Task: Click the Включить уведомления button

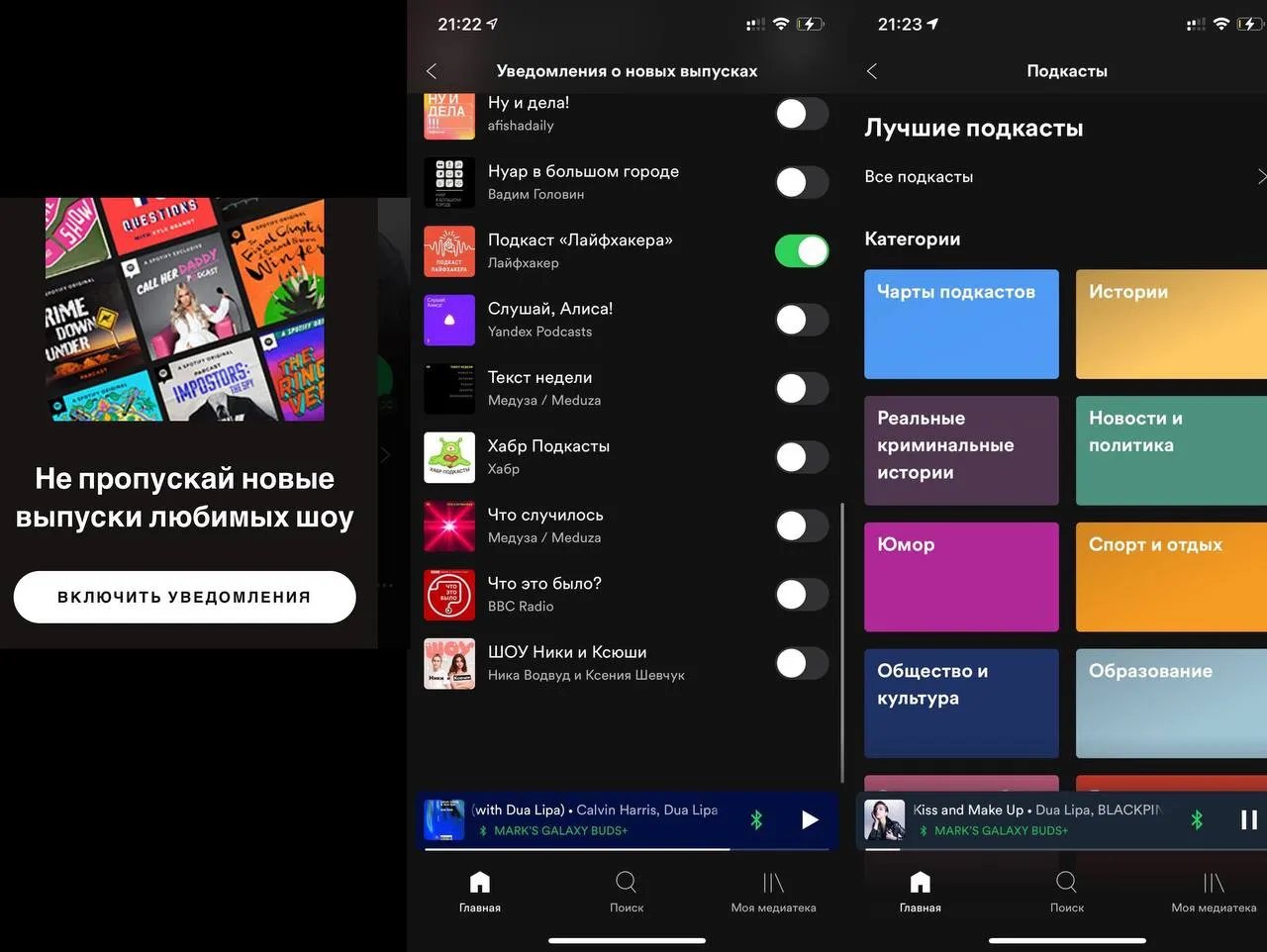Action: click(x=185, y=597)
